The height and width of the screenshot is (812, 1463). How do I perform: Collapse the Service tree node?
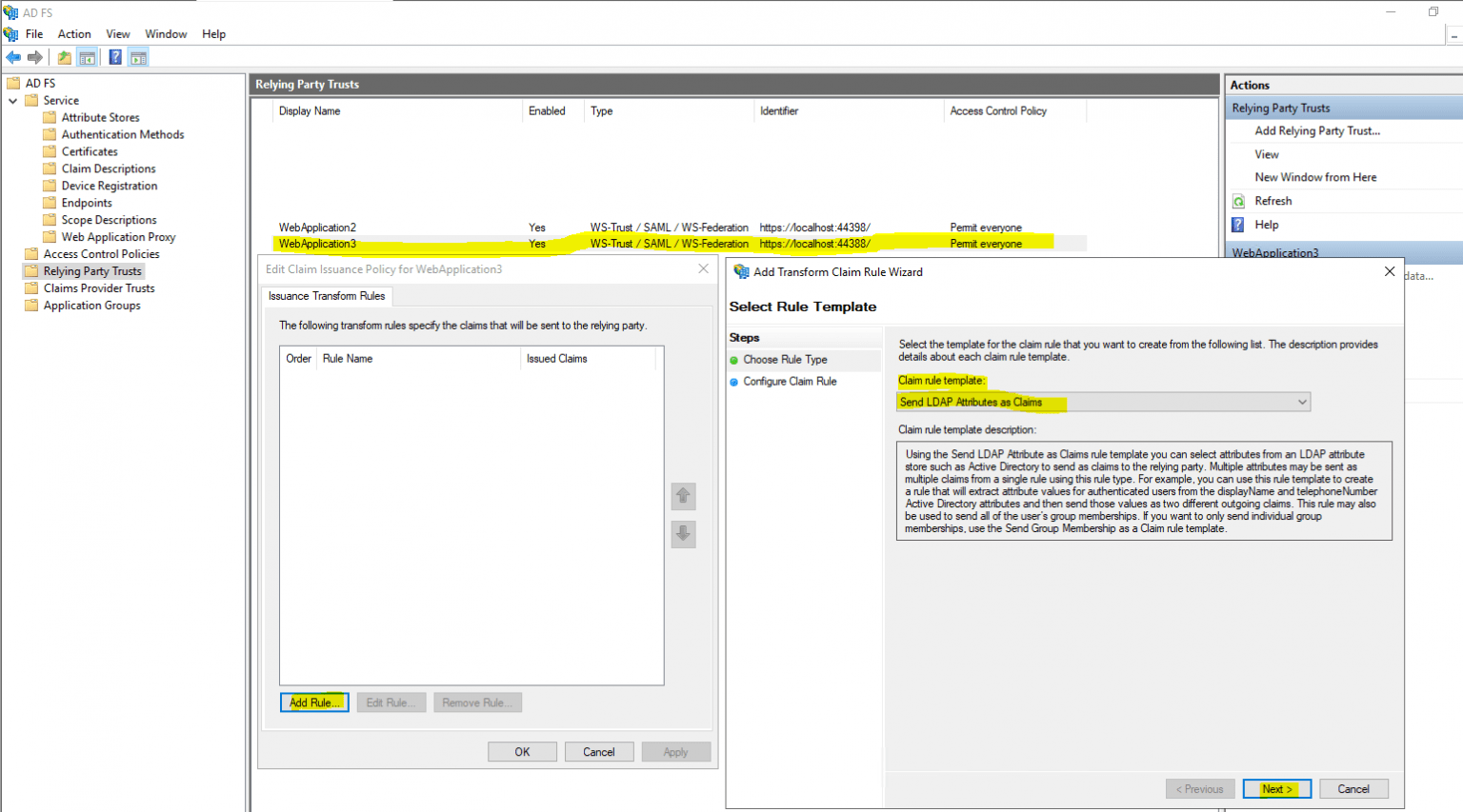click(x=12, y=100)
